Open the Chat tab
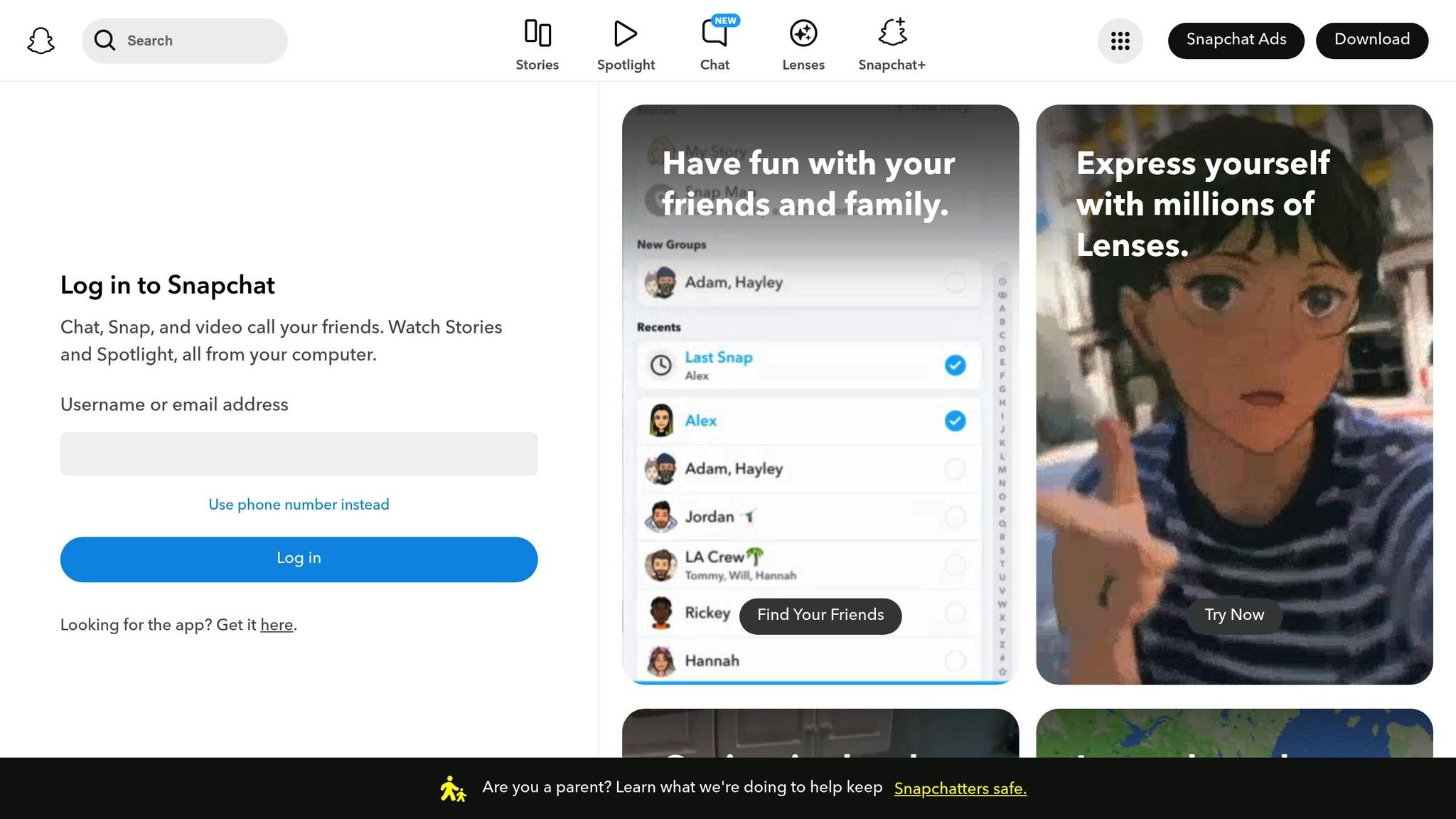Screen dimensions: 1456x819 click(714, 45)
